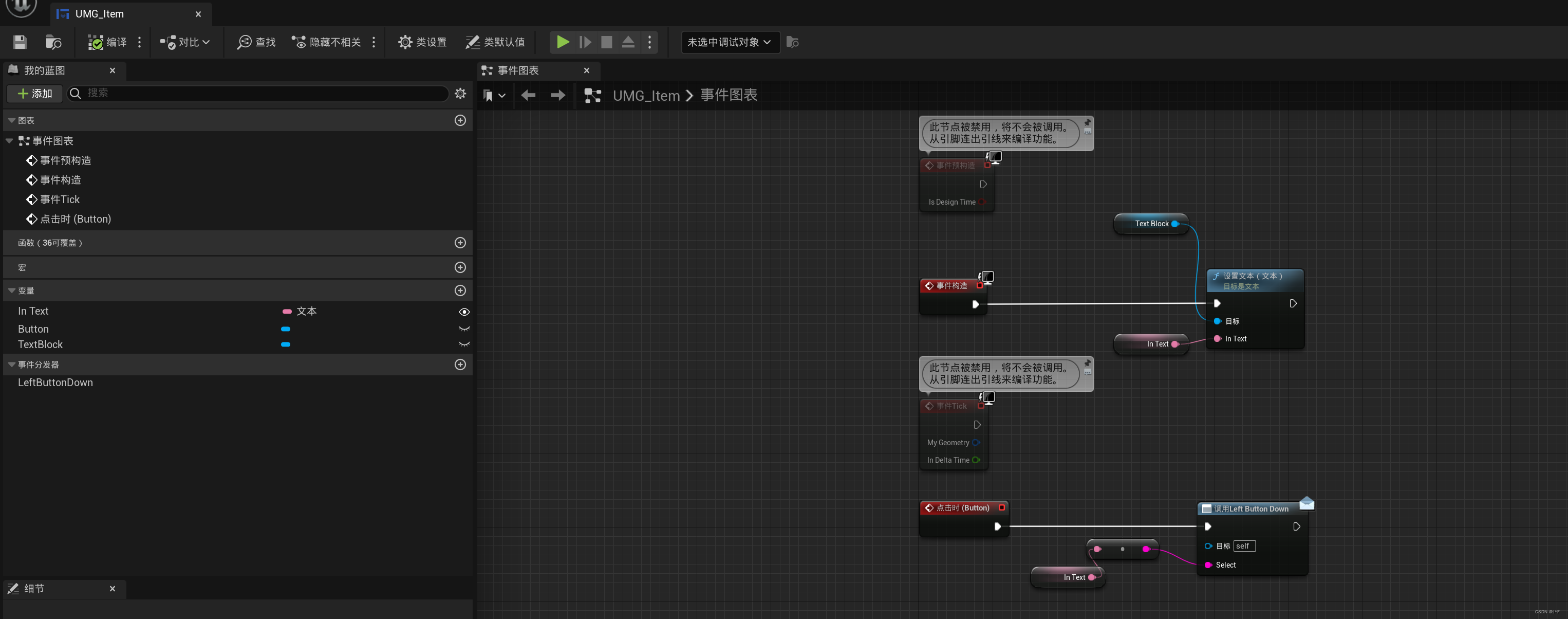Click the browse-to-asset icon in toolbar
Viewport: 1568px width, 619px height.
pos(53,42)
